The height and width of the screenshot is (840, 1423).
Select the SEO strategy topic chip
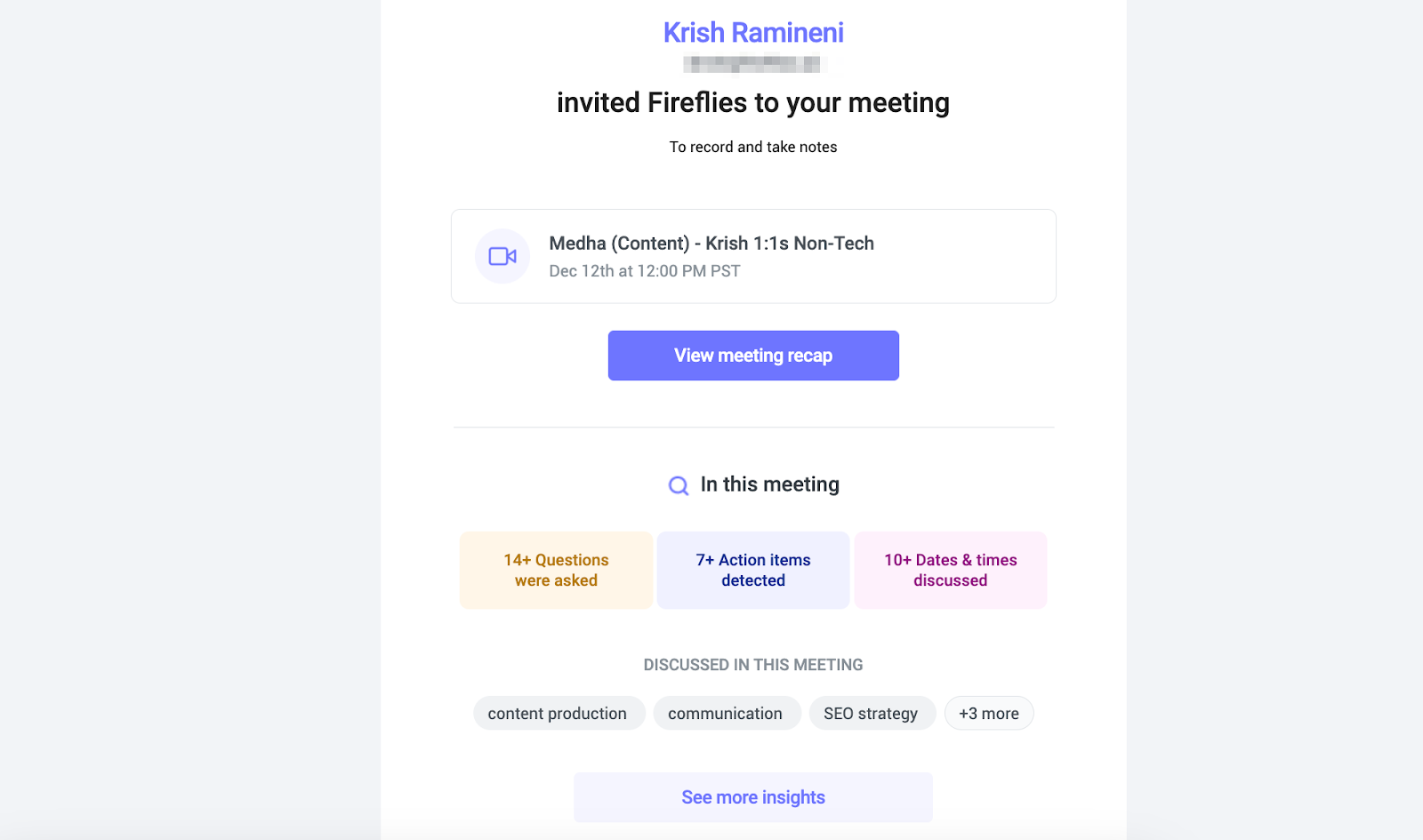tap(871, 714)
